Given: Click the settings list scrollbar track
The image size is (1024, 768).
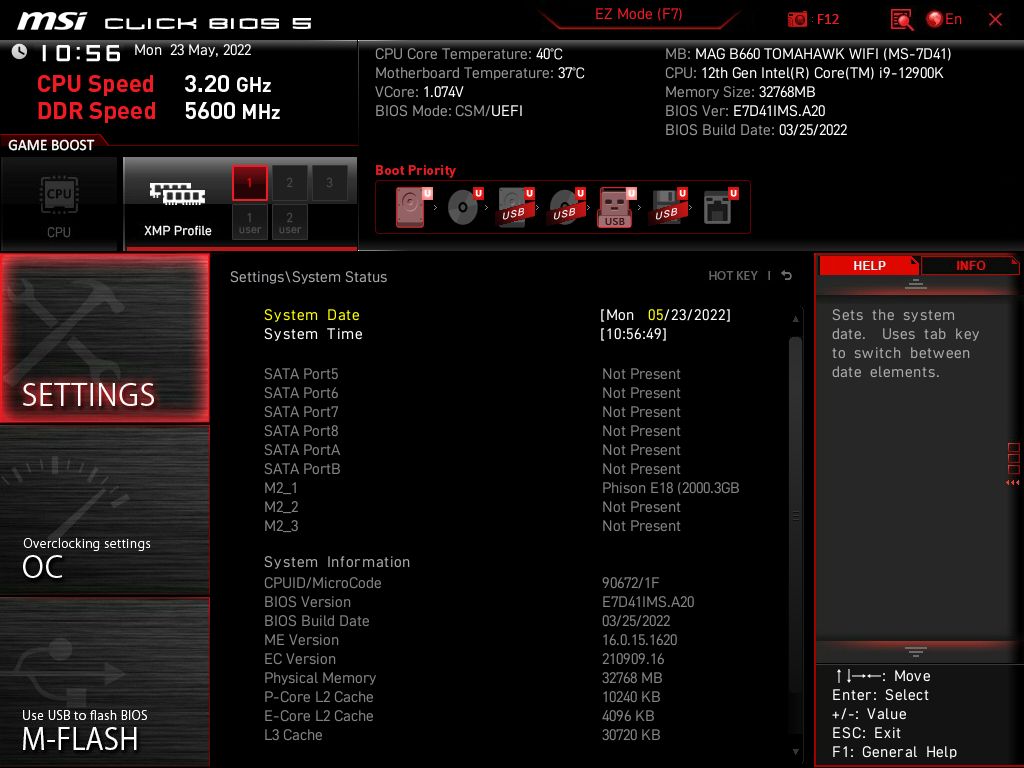Looking at the screenshot, I should coord(795,536).
